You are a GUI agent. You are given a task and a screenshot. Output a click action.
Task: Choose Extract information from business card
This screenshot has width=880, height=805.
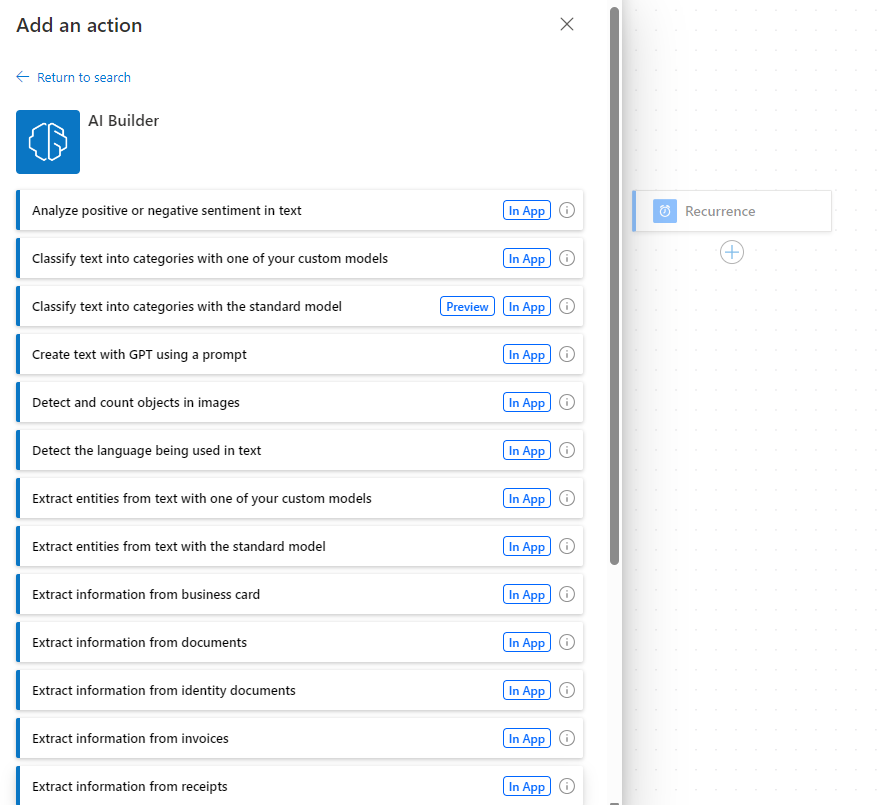click(x=300, y=594)
